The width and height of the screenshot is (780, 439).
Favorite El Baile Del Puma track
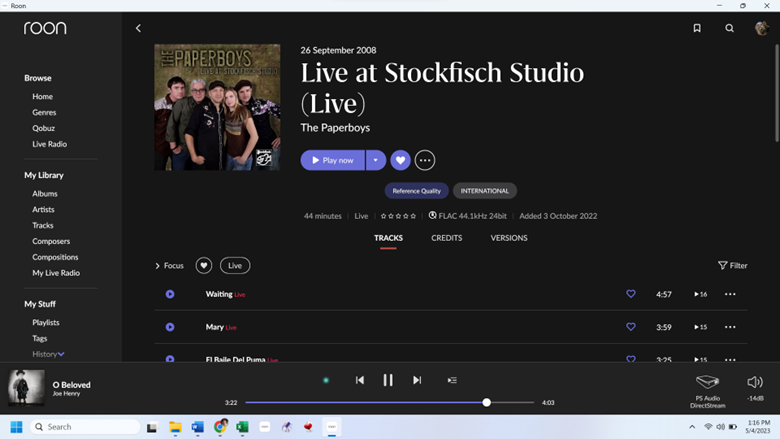[x=630, y=358]
